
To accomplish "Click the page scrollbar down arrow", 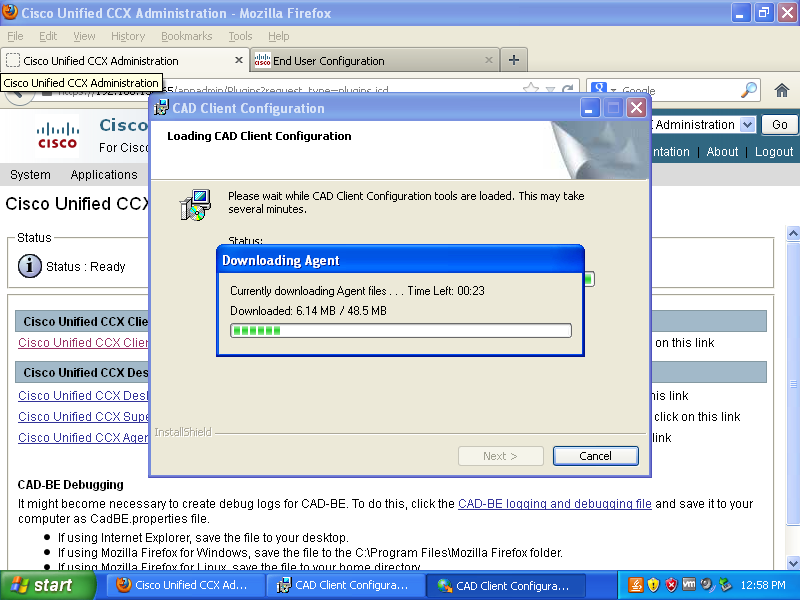I will (793, 563).
